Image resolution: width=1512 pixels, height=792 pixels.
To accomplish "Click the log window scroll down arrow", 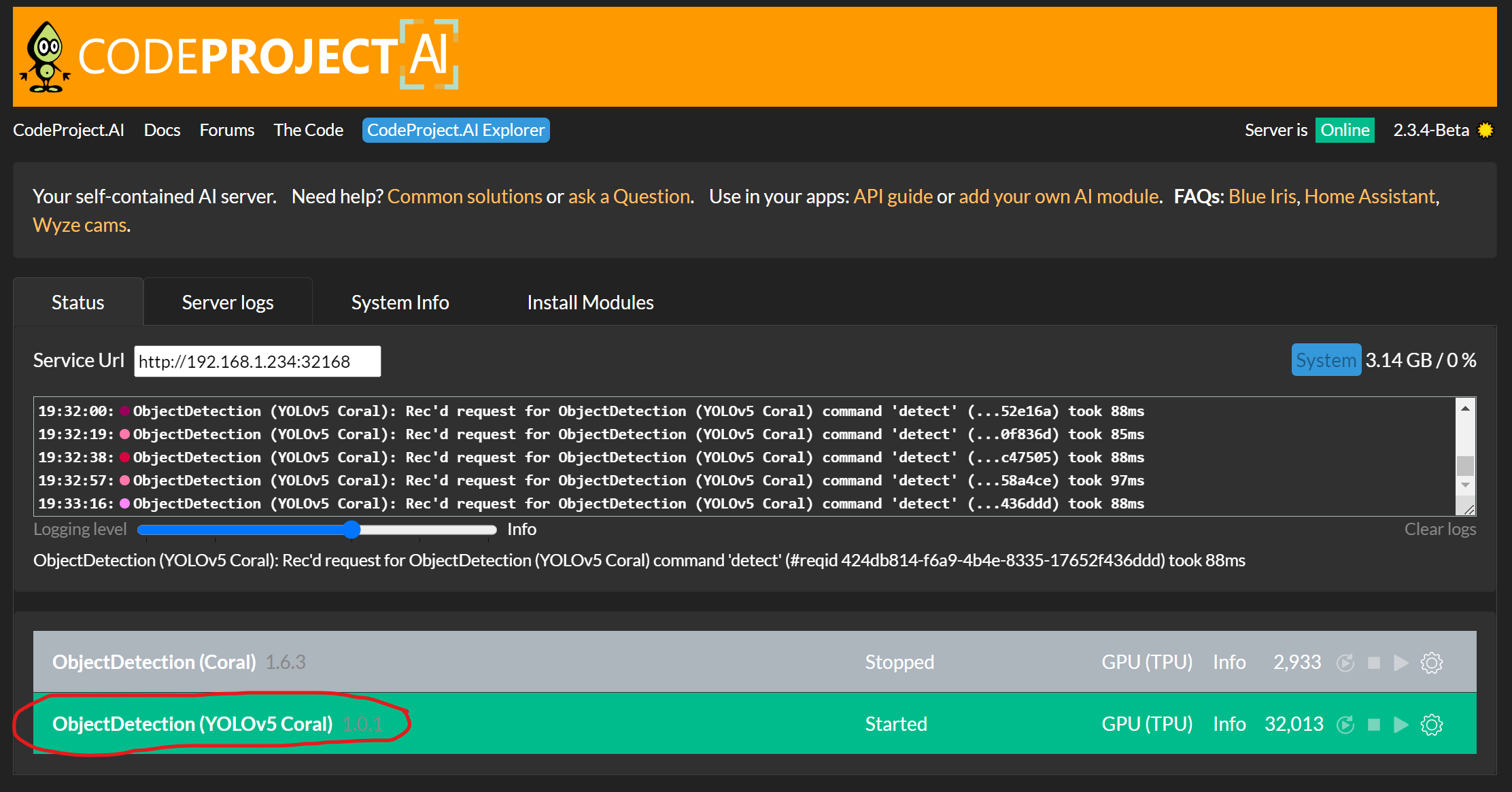I will click(x=1466, y=485).
